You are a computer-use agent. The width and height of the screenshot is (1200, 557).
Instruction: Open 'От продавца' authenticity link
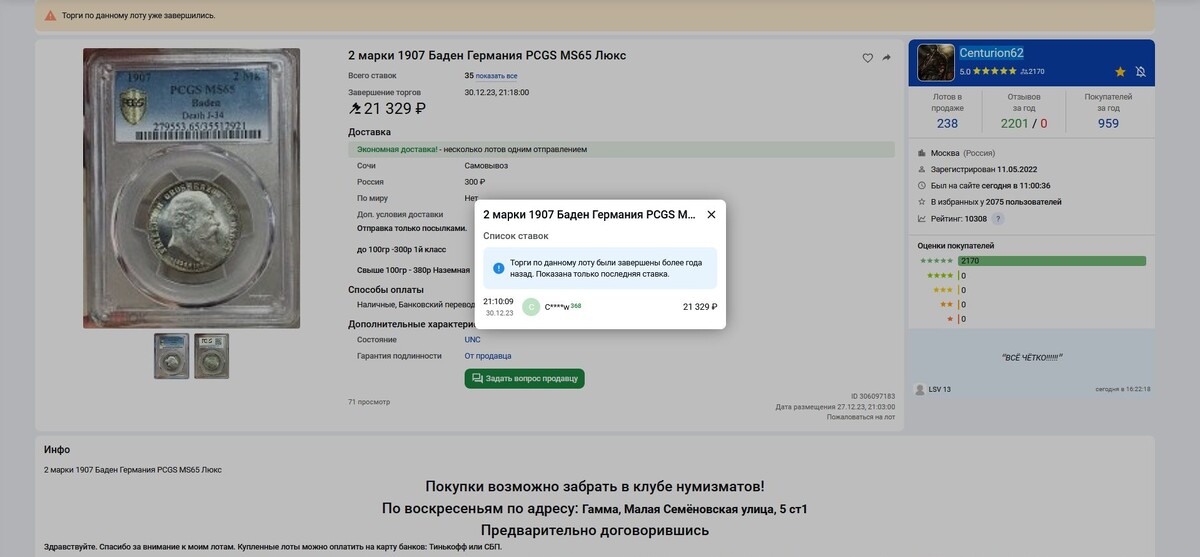[488, 356]
